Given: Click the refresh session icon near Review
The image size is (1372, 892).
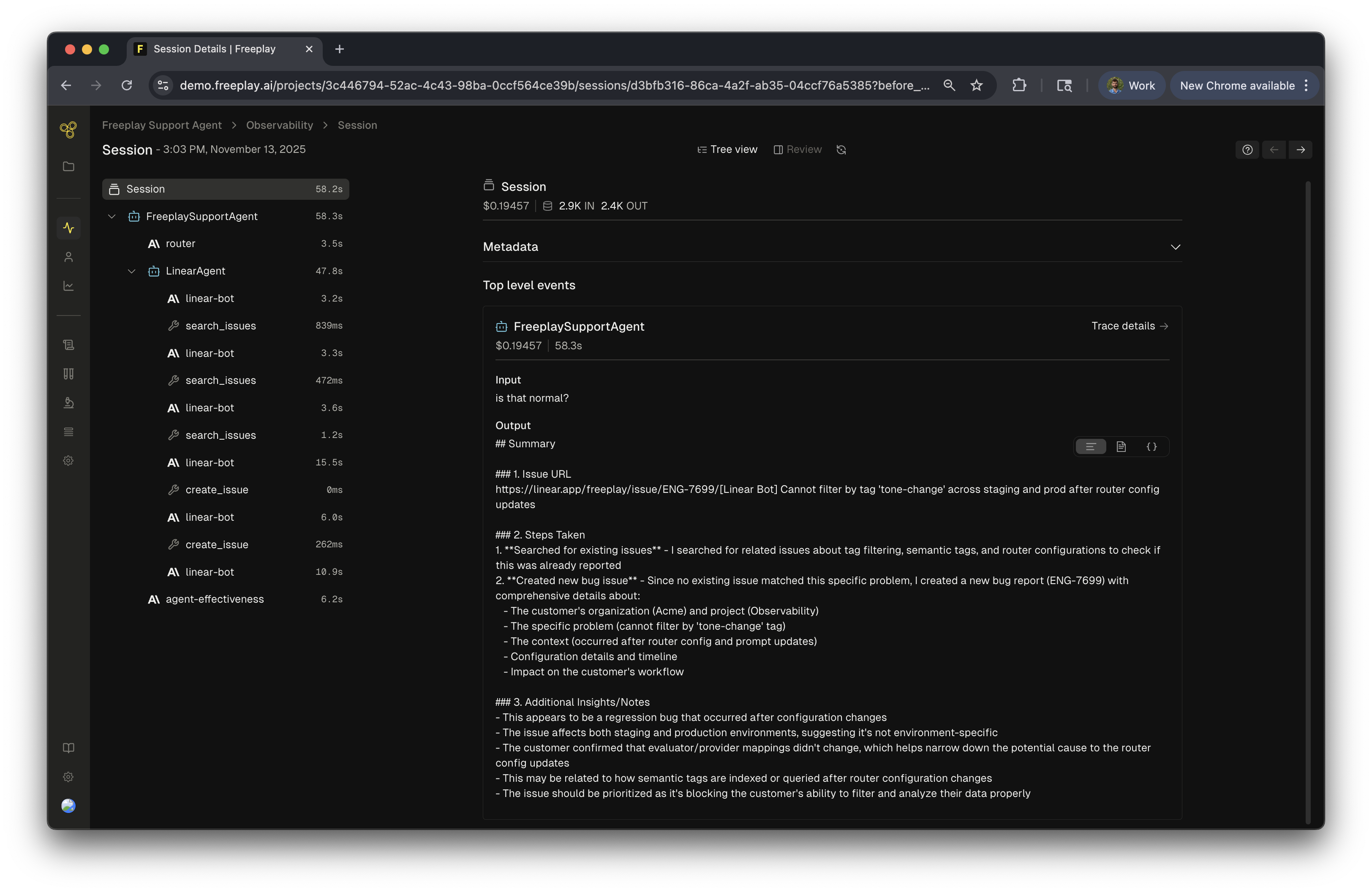Looking at the screenshot, I should (841, 150).
